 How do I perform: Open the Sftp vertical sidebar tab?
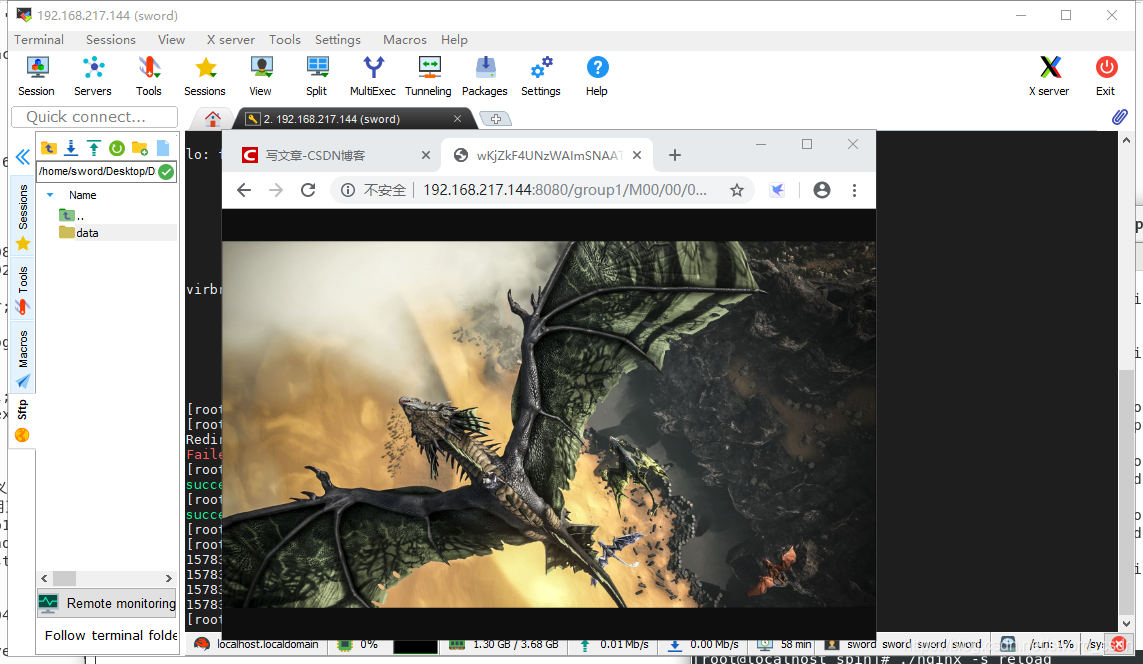(23, 419)
